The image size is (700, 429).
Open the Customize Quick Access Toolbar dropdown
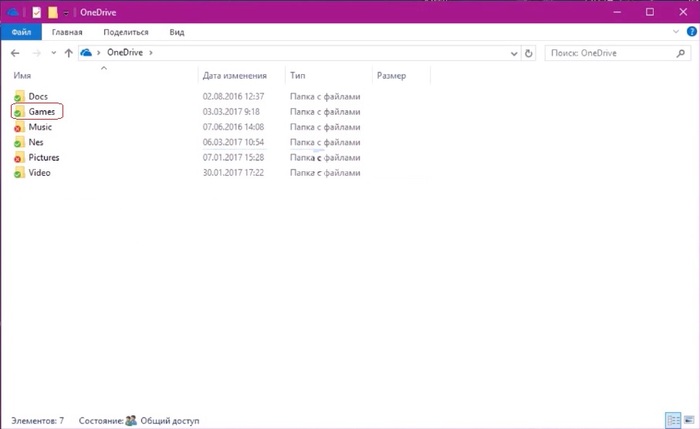click(x=66, y=13)
